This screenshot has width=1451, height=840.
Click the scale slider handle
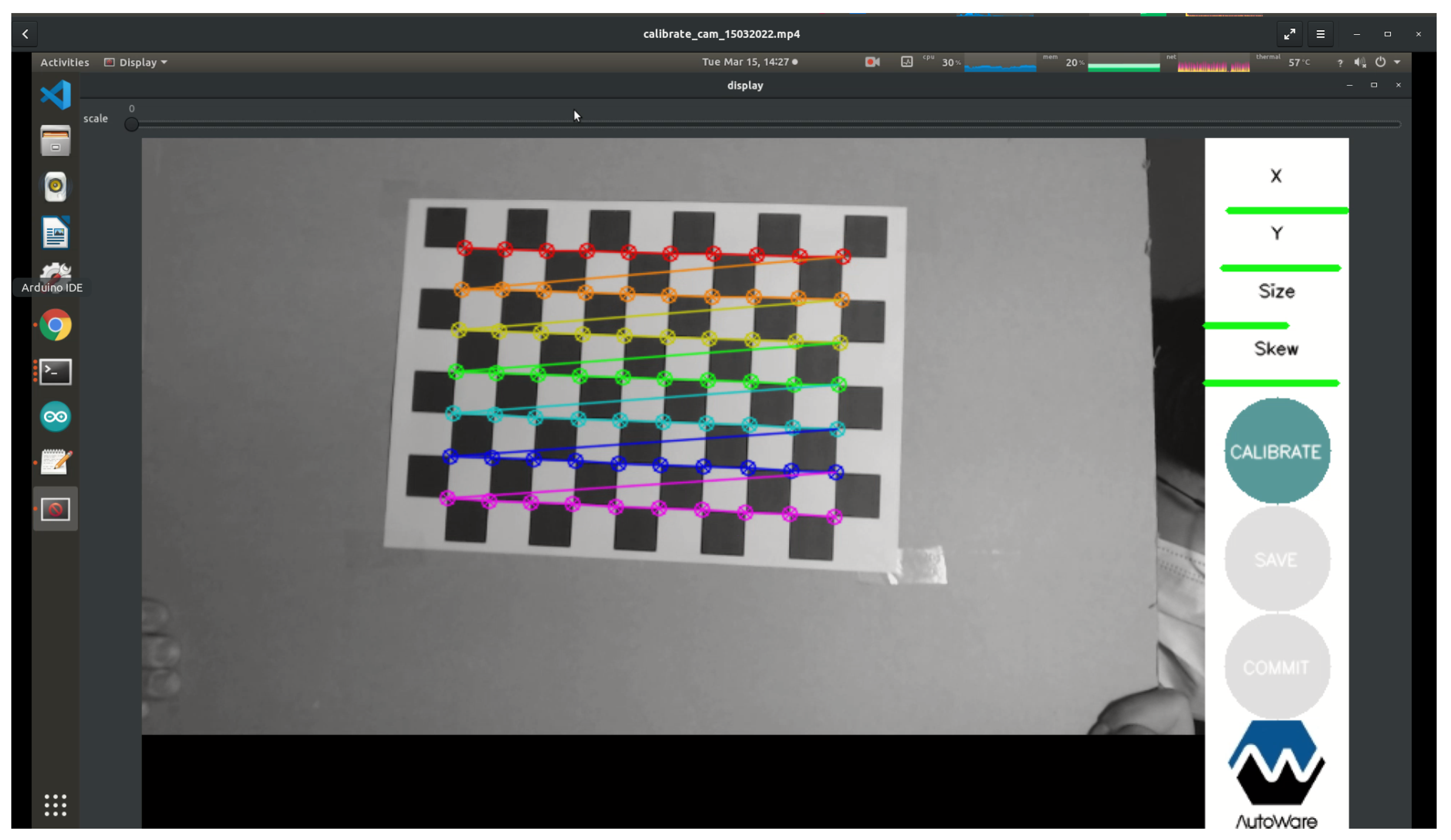coord(131,124)
